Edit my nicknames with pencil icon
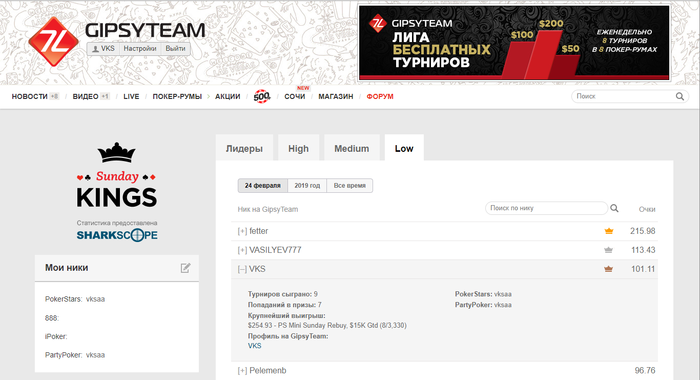Viewport: 700px width, 380px height. point(185,268)
